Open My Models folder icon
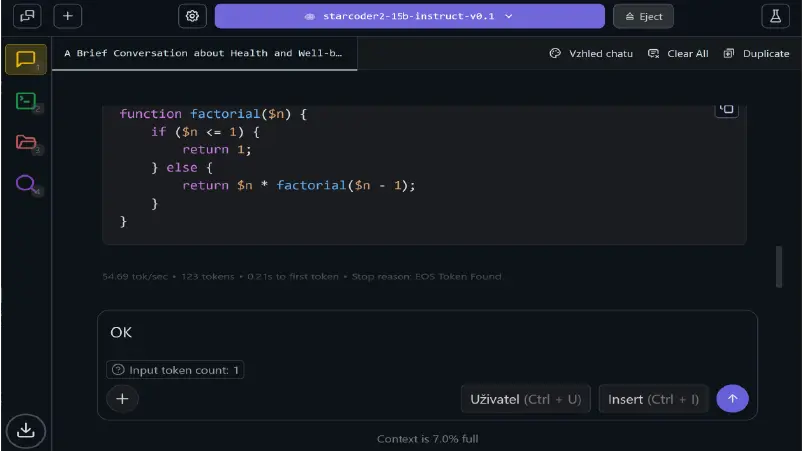803x451 pixels. pos(26,142)
